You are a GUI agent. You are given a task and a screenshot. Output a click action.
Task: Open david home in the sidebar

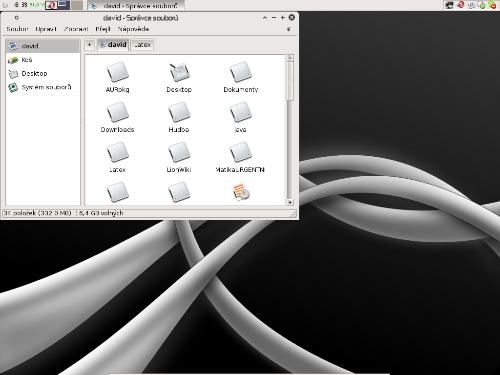(43, 46)
